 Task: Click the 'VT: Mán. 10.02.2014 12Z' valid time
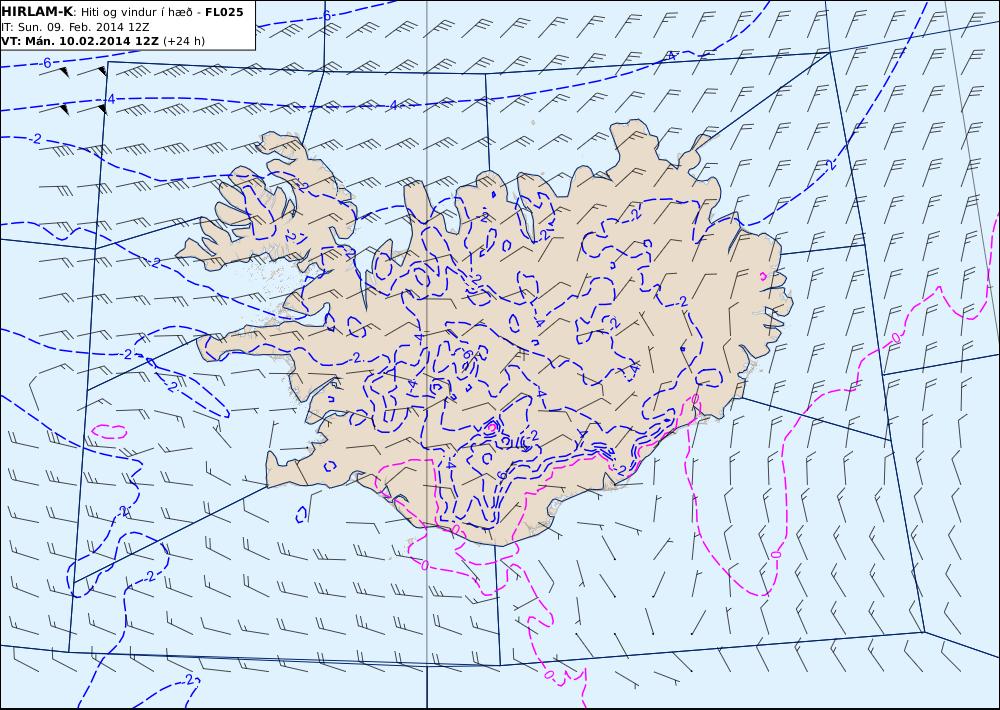[80, 41]
